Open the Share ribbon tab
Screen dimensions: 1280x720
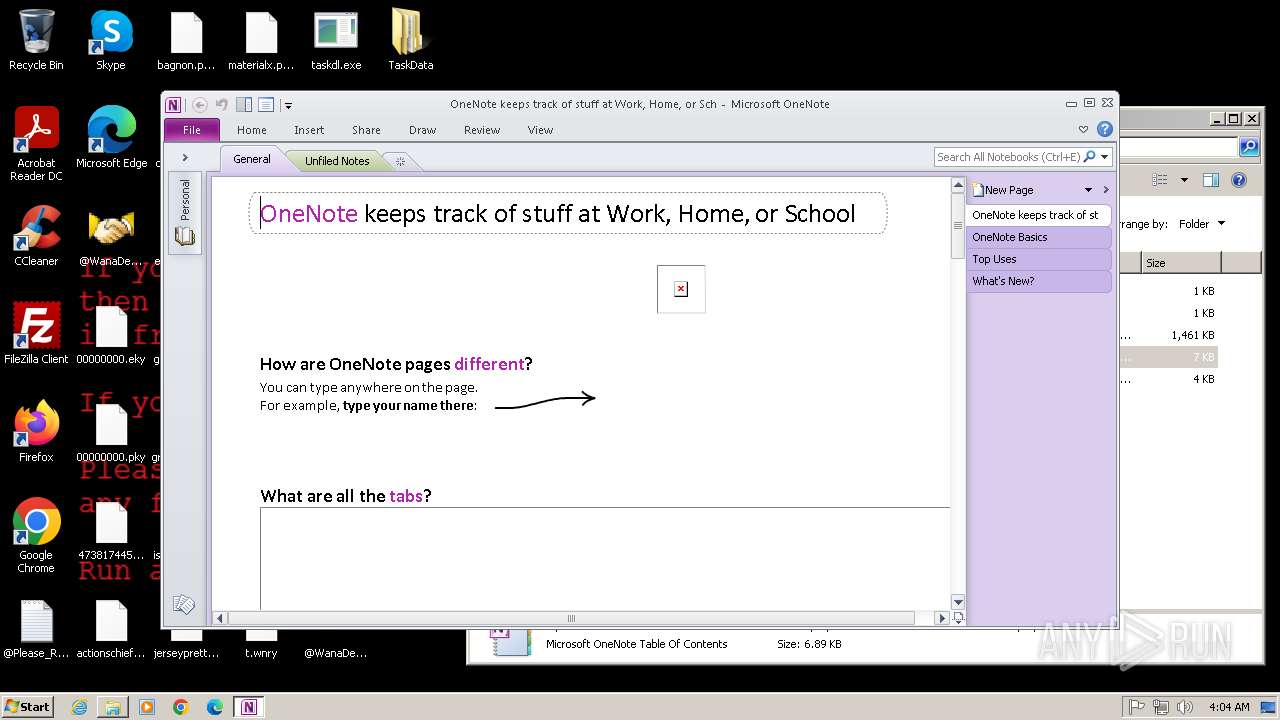(x=366, y=130)
